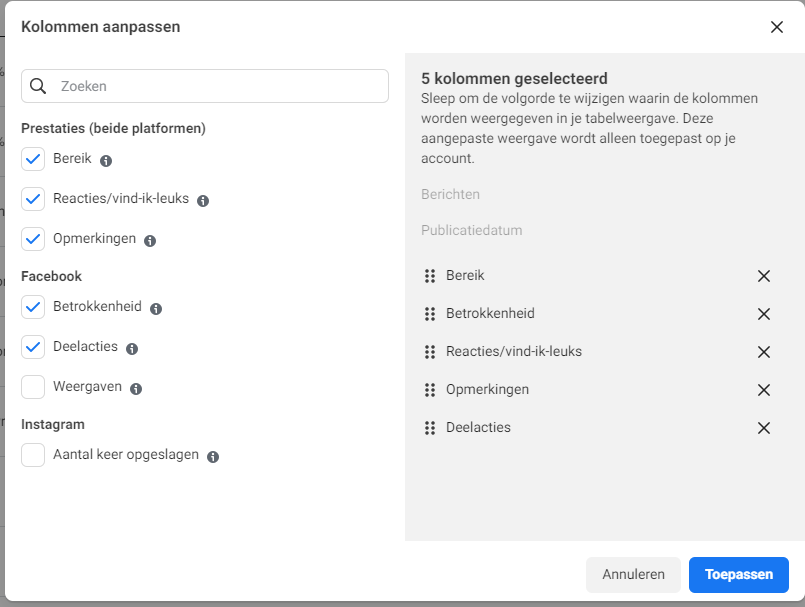Viewport: 805px width, 607px height.
Task: Click drag handle of Betrokkenheid column
Action: (x=430, y=314)
